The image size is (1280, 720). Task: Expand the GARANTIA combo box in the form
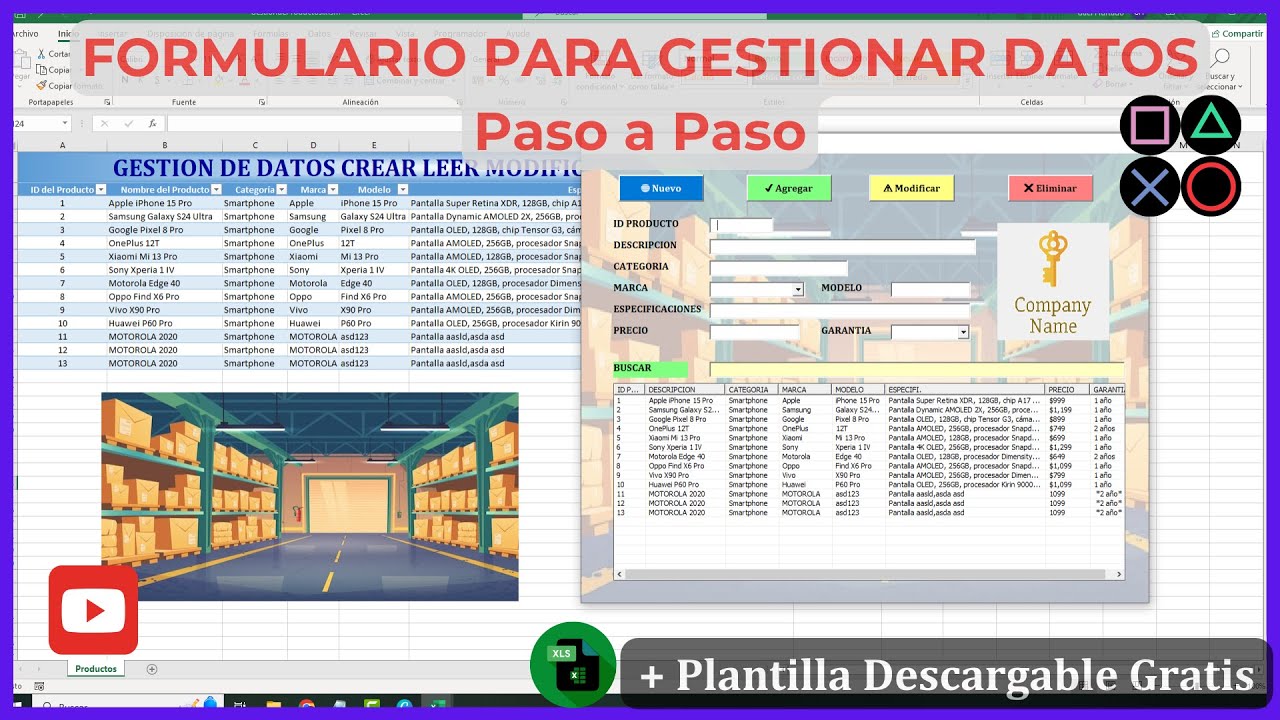(963, 332)
